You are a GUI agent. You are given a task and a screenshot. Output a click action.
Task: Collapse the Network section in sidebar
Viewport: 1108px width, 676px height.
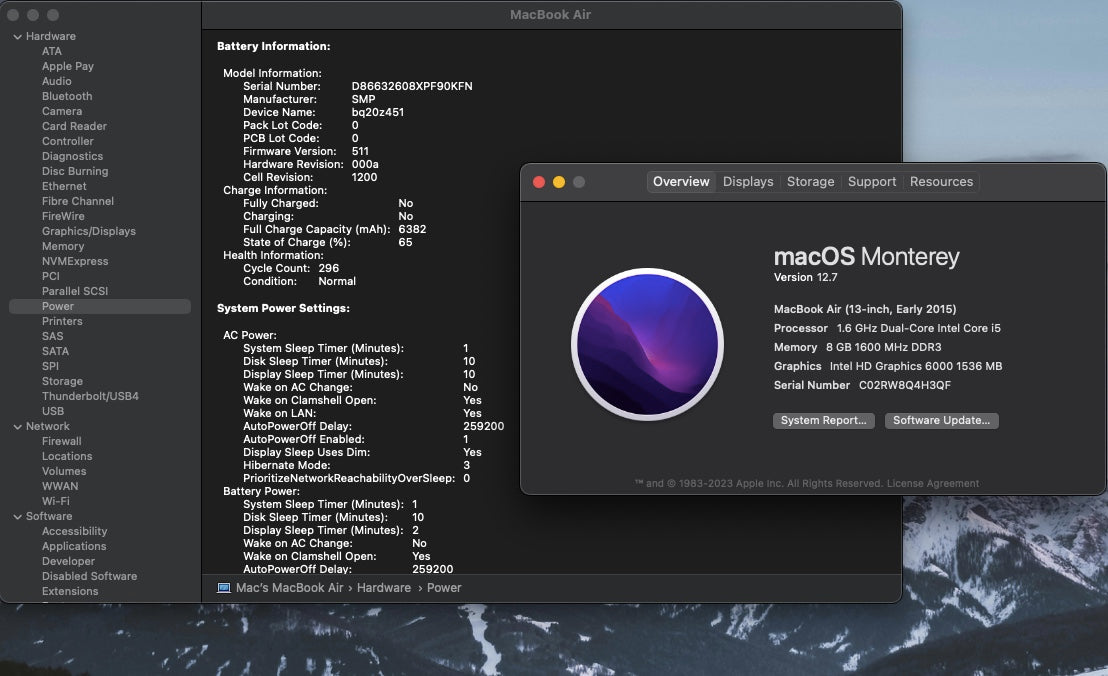(17, 427)
